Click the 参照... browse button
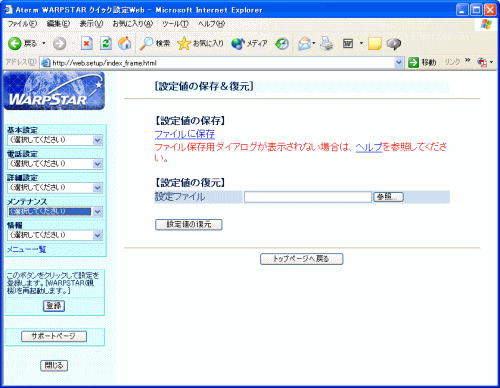Viewport: 500px width, 388px height. click(x=388, y=197)
